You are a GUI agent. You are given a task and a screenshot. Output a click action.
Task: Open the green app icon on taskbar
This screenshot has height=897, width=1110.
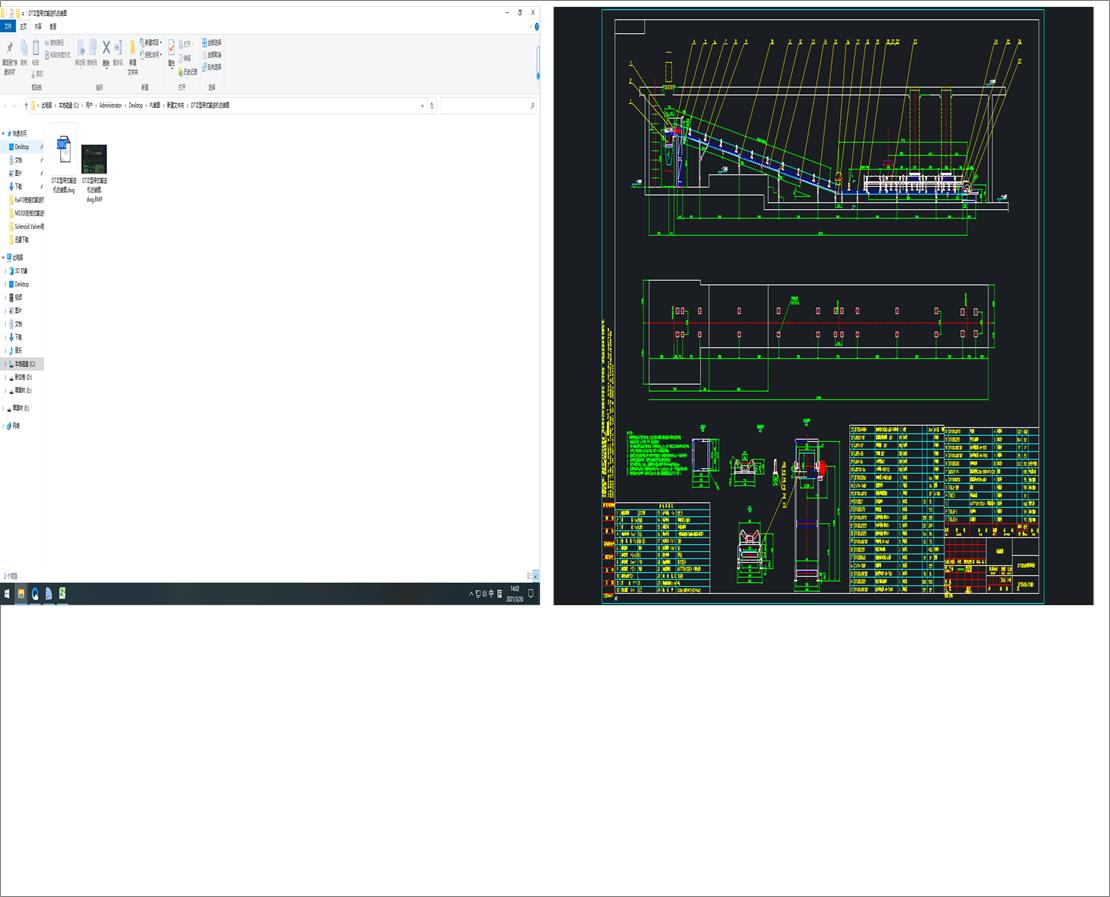tap(62, 593)
